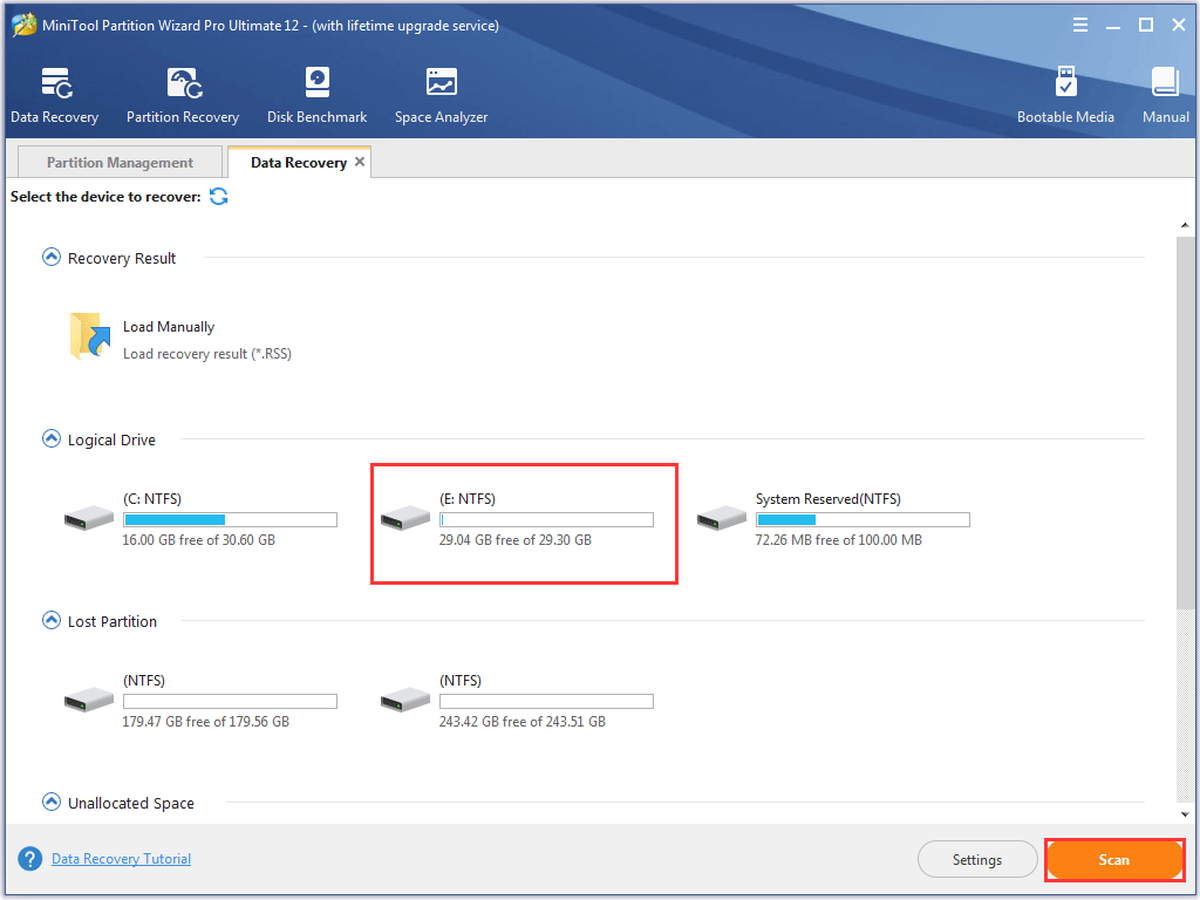Image resolution: width=1200 pixels, height=900 pixels.
Task: Collapse the Lost Partition section
Action: [51, 621]
